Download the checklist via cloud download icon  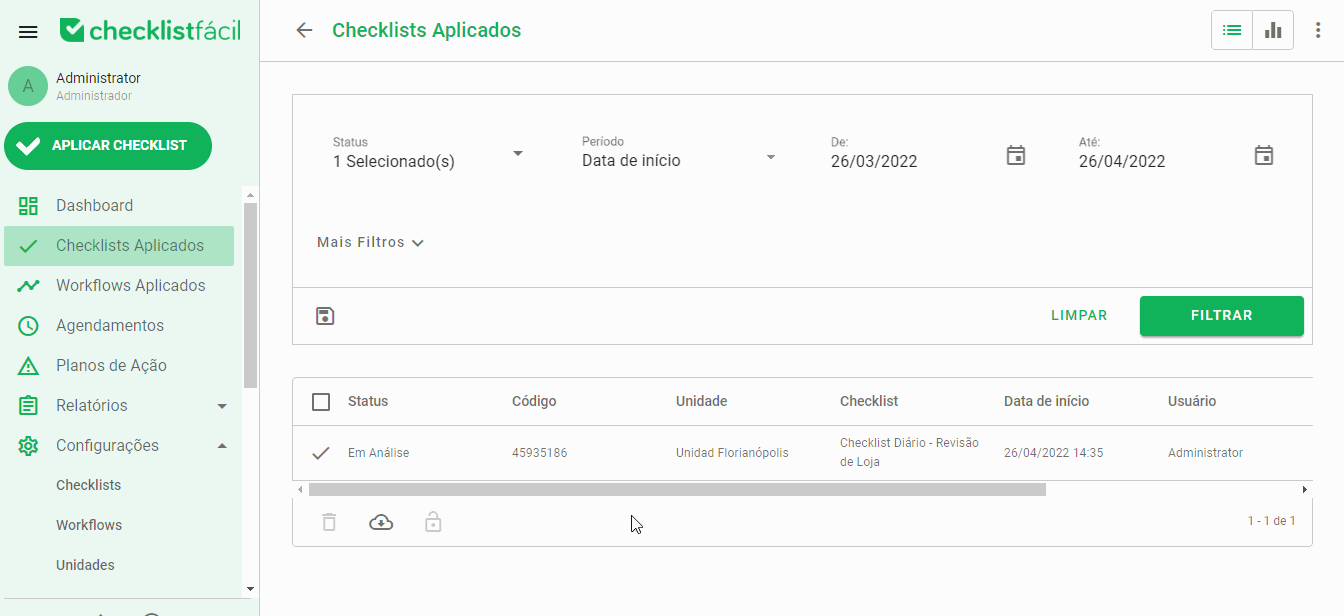tap(381, 521)
